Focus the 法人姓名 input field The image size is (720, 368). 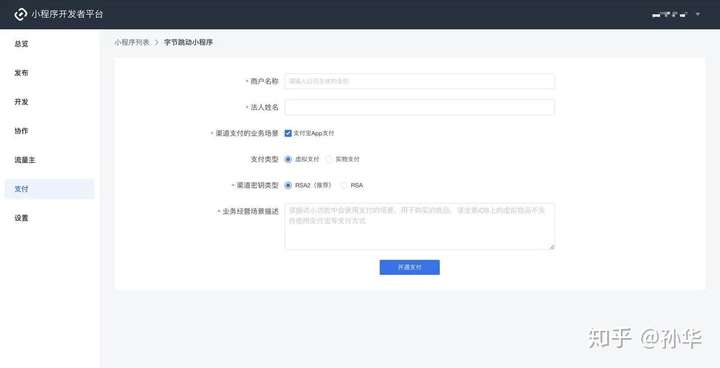420,107
